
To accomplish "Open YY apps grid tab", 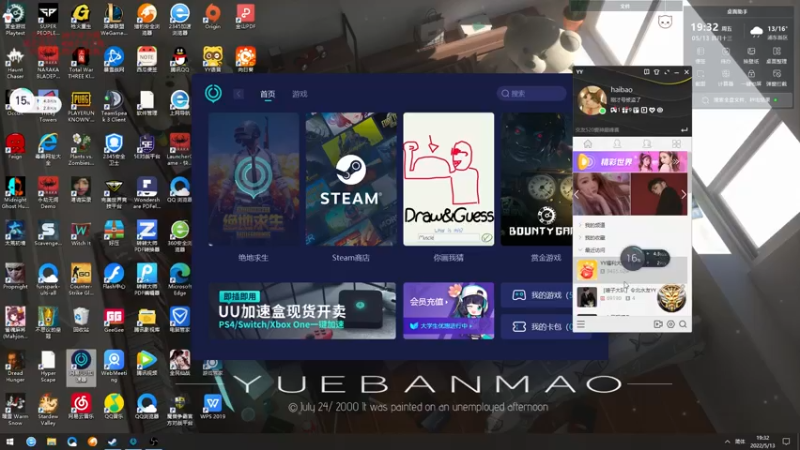I will [677, 144].
